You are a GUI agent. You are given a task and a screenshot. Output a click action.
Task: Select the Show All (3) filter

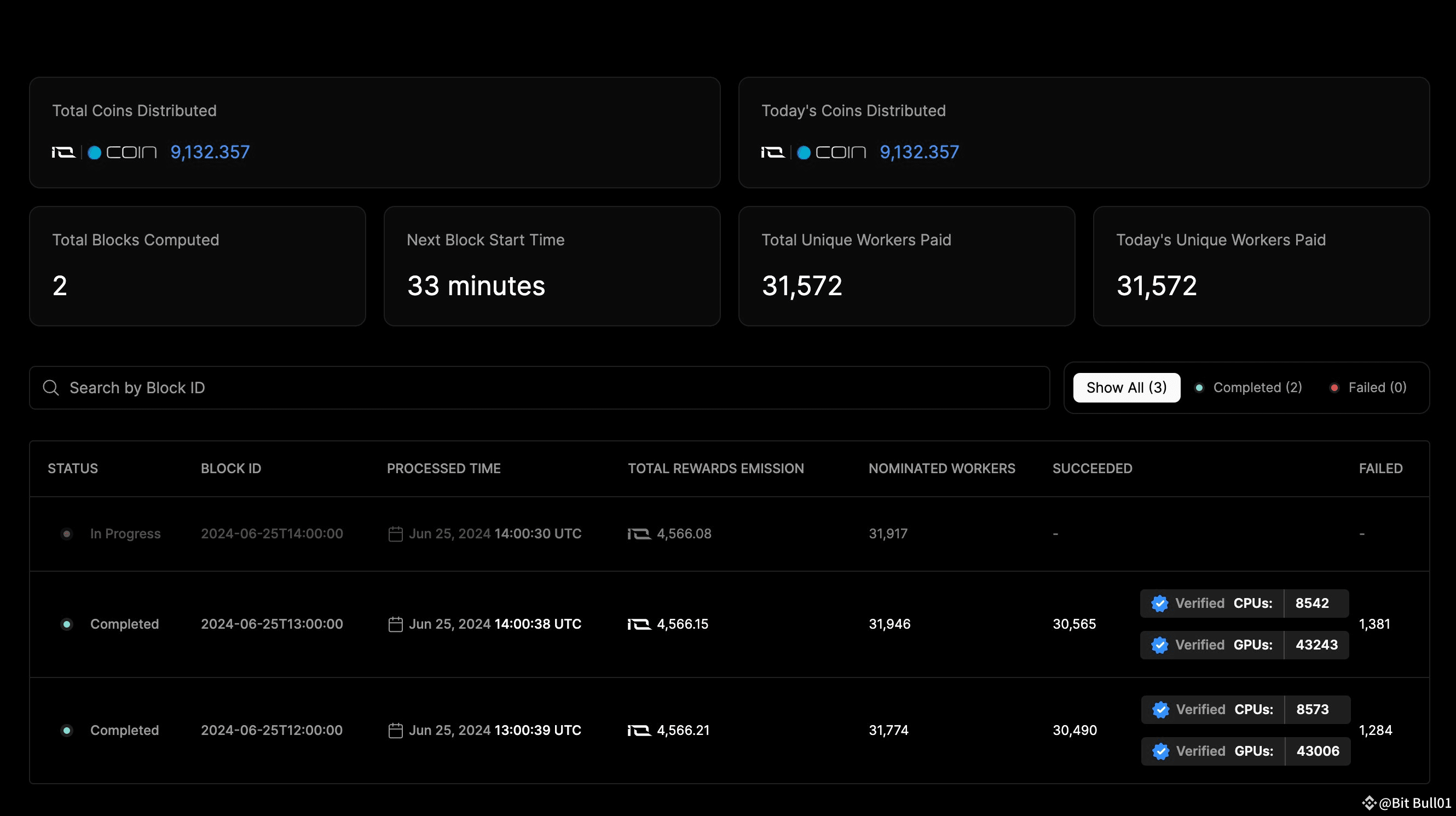[1126, 388]
